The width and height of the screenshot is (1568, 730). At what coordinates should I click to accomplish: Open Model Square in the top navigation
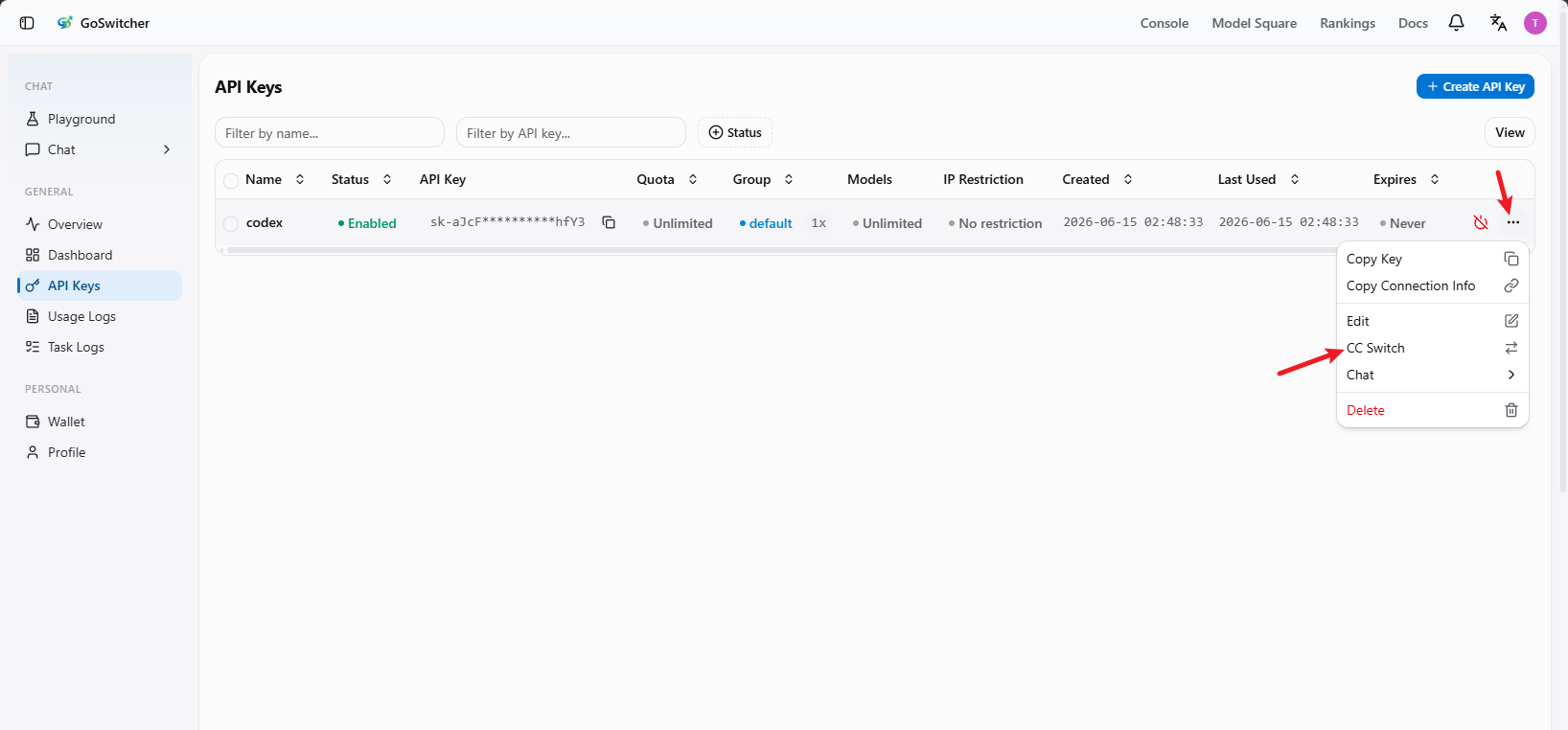tap(1254, 23)
